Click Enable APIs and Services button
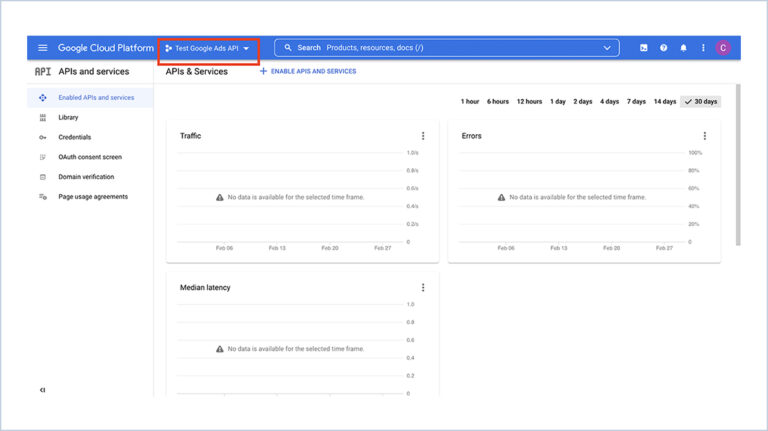This screenshot has width=768, height=431. pyautogui.click(x=308, y=71)
